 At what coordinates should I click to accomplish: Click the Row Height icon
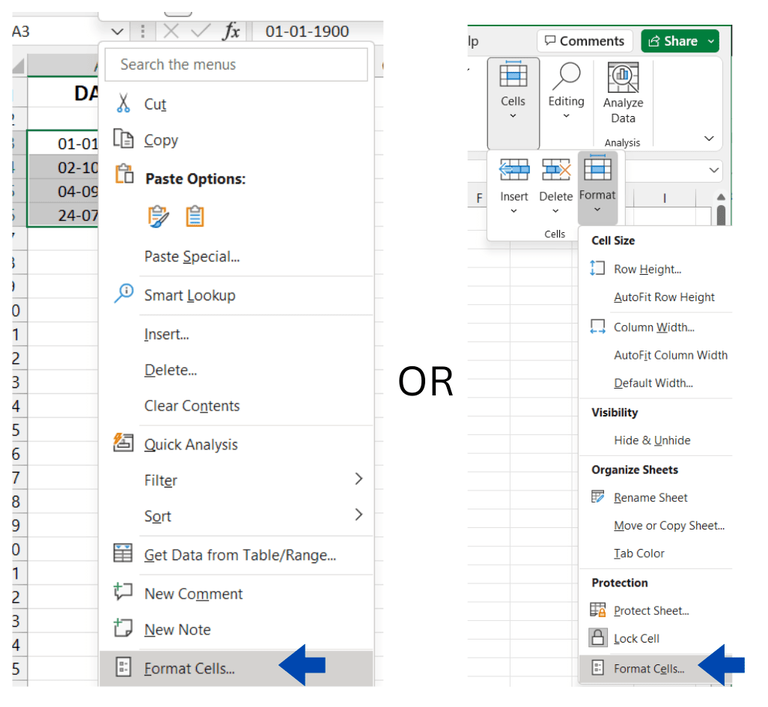597,268
